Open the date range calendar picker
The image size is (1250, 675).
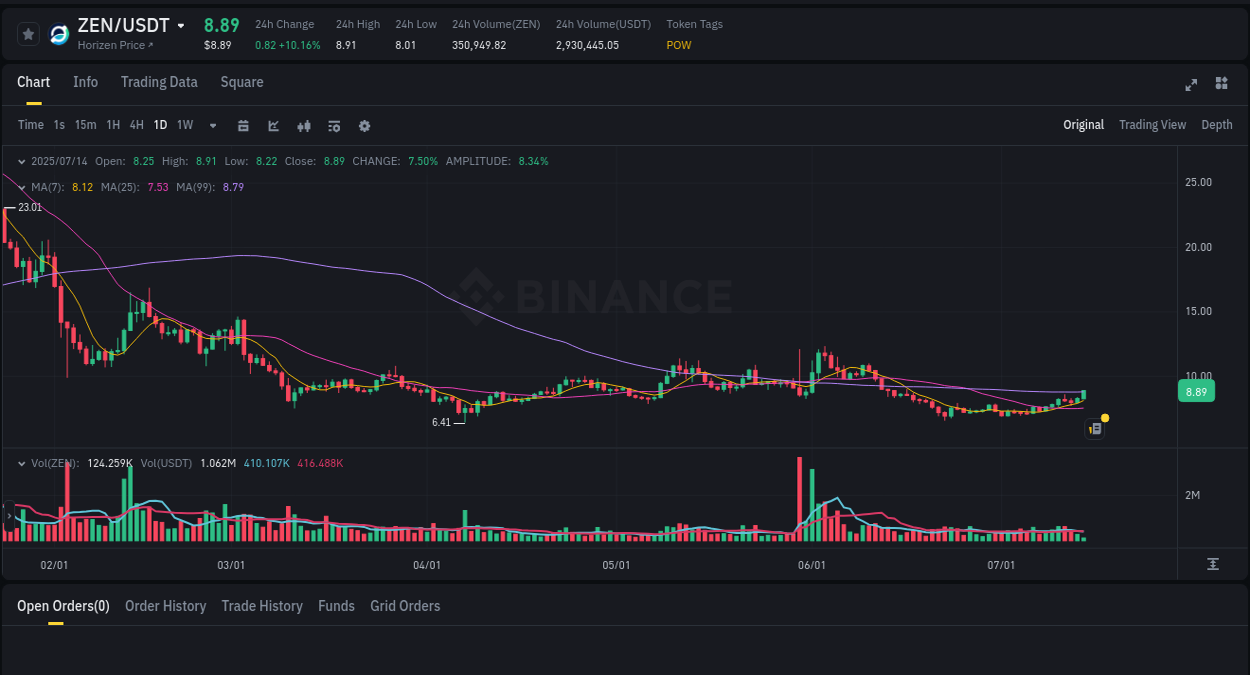pyautogui.click(x=243, y=125)
